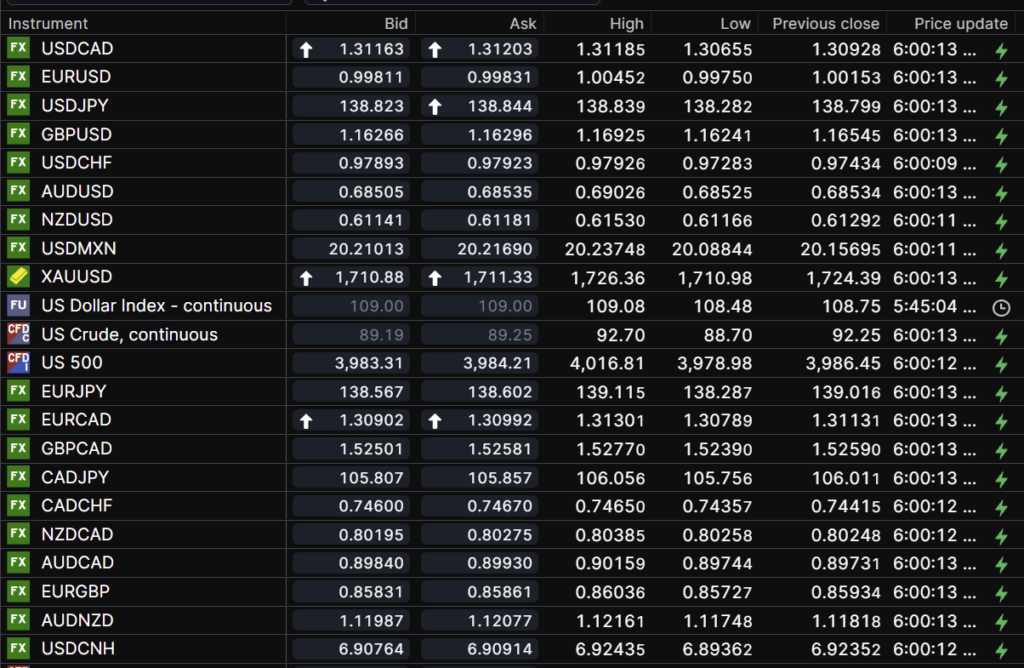Sort by the Instrument column header
The height and width of the screenshot is (668, 1024).
pos(49,23)
